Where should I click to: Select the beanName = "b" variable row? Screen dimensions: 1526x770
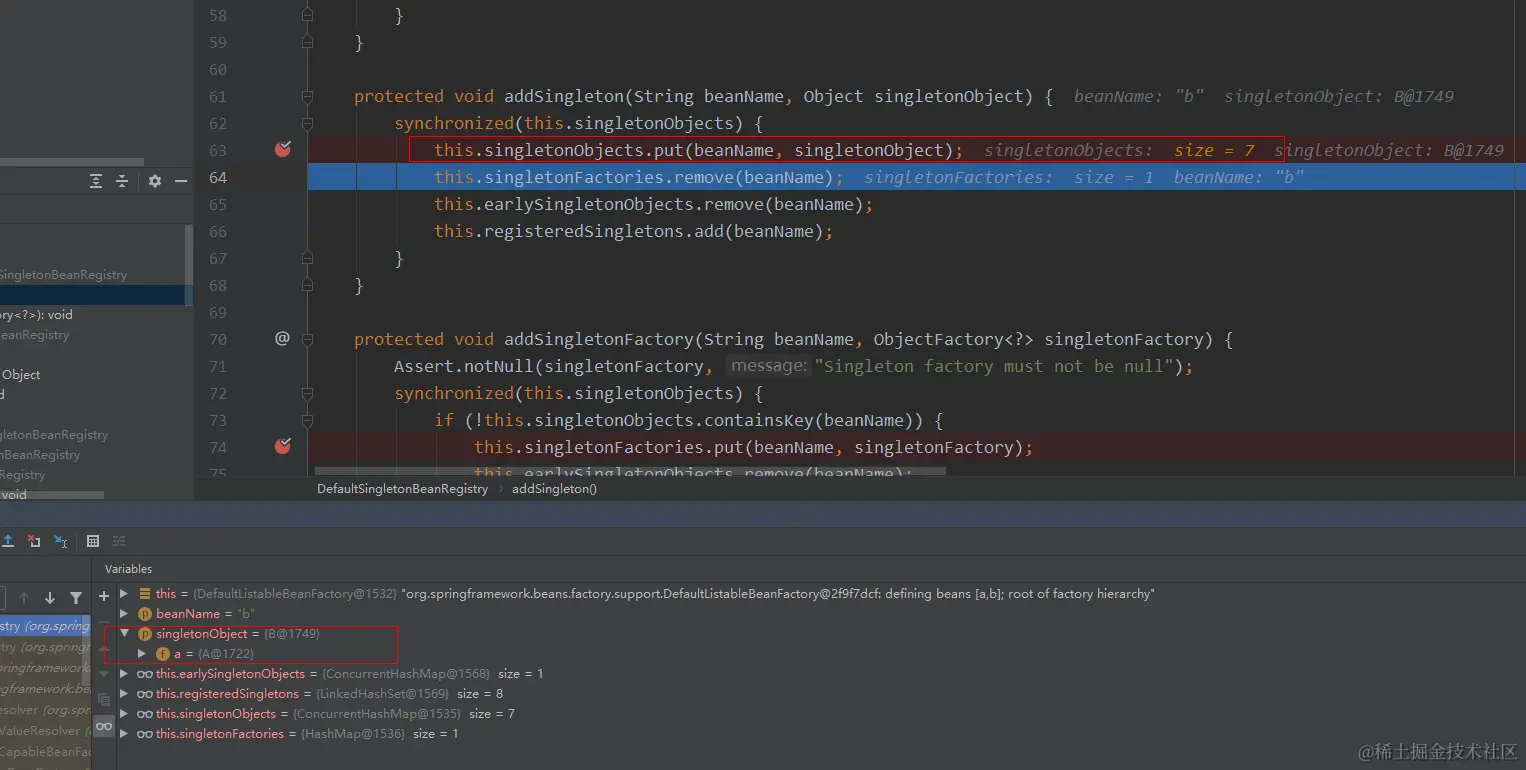click(x=821, y=614)
